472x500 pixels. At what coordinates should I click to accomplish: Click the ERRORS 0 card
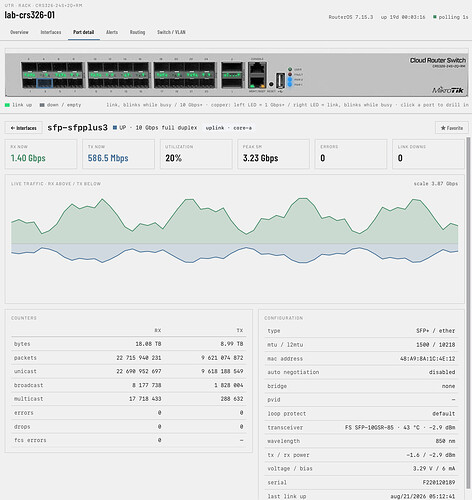coord(351,154)
